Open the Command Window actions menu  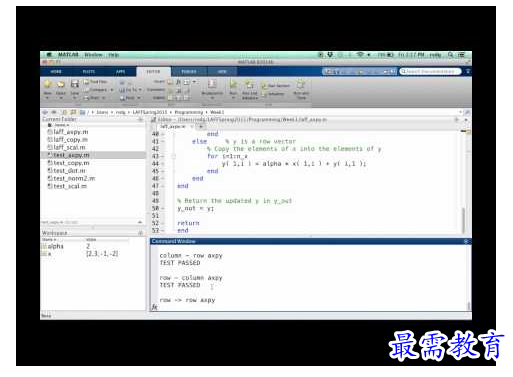(x=466, y=241)
